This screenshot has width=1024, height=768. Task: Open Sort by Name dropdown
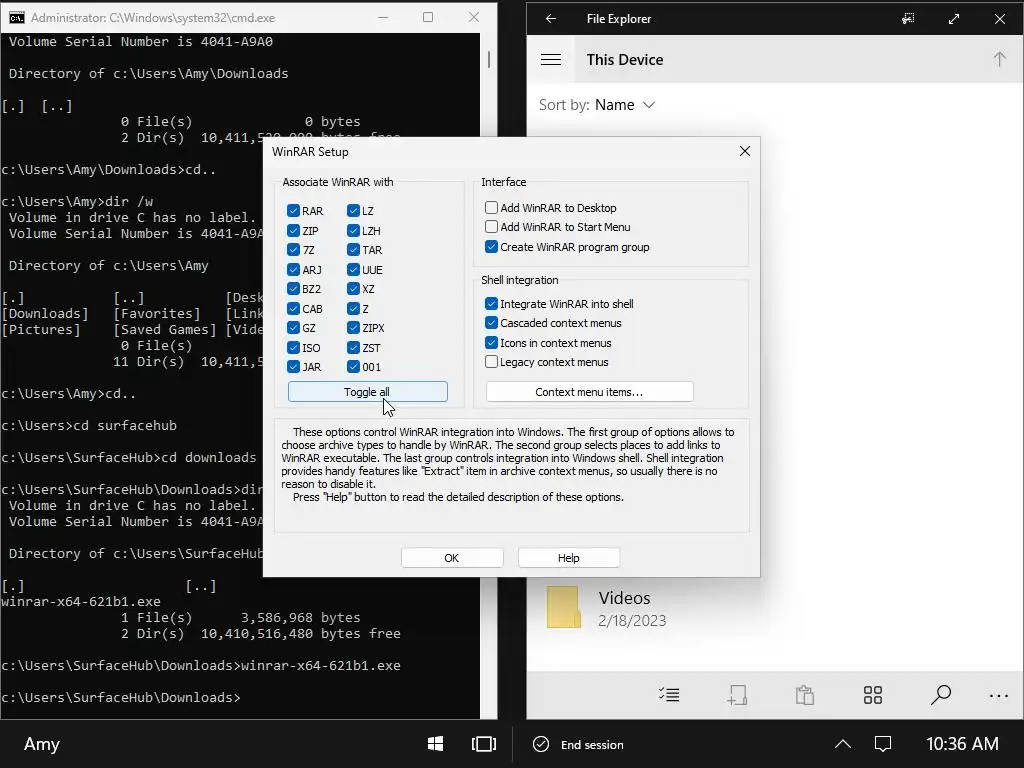[596, 105]
